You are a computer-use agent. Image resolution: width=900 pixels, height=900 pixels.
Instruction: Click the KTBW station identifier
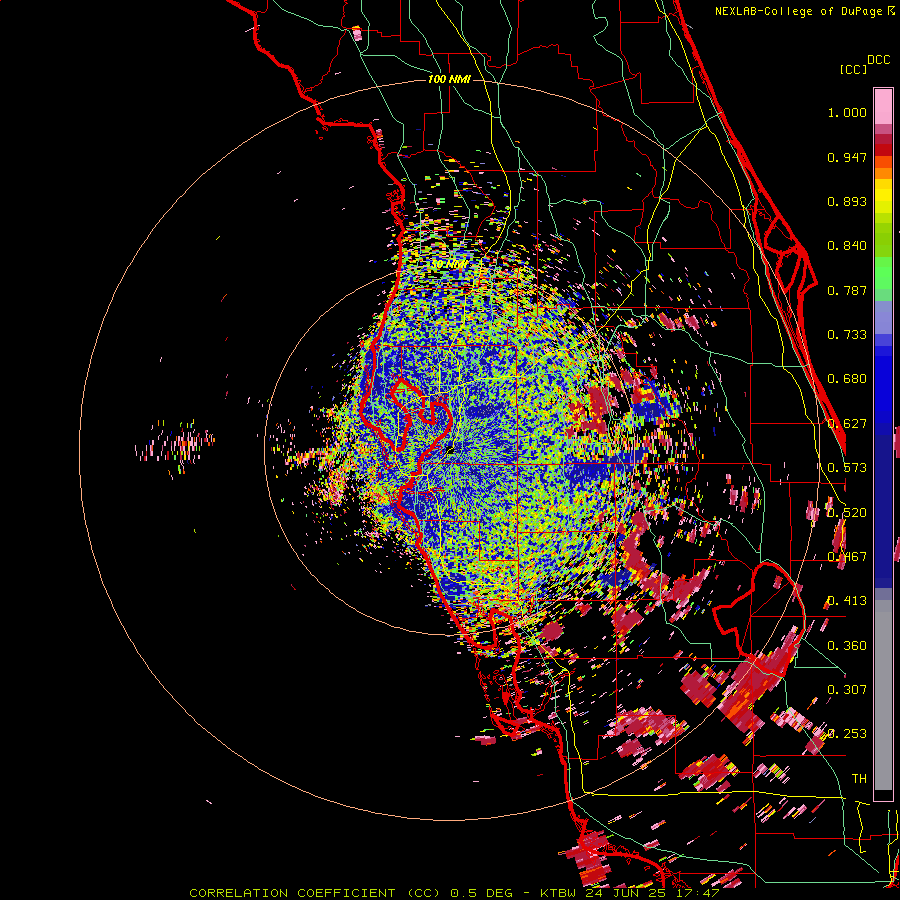tap(560, 893)
